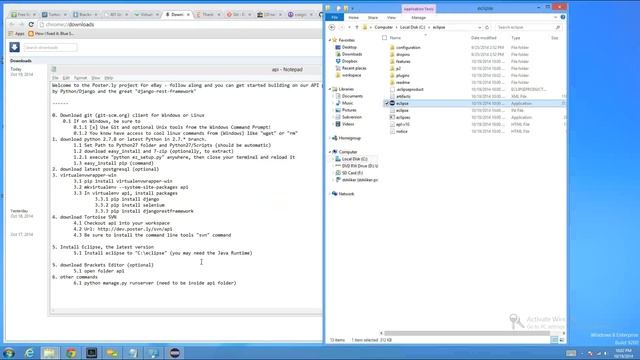
Task: Open the workspace favorite folder
Action: click(348, 75)
